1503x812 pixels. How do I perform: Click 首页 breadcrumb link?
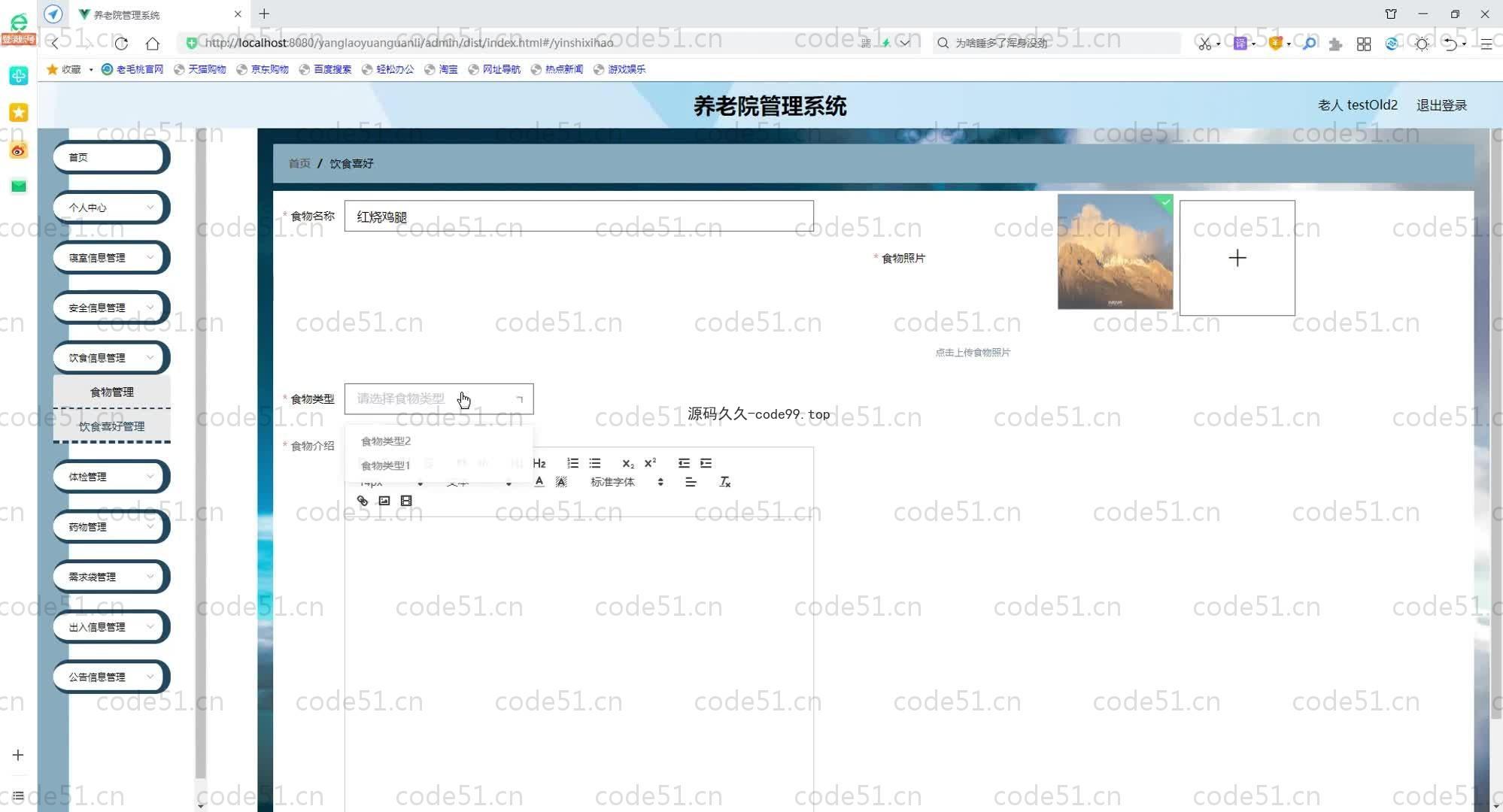(x=299, y=163)
